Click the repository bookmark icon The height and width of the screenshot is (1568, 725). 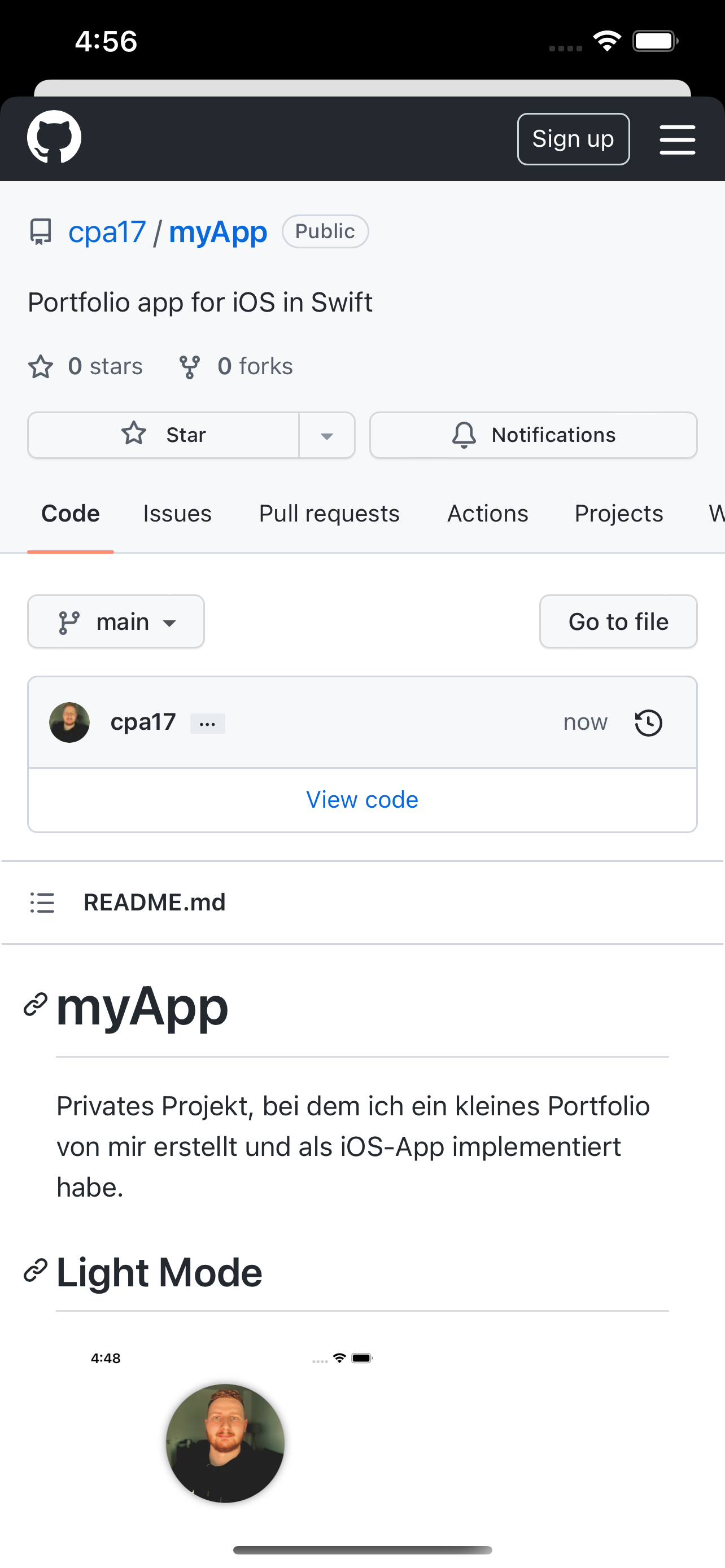tap(40, 231)
